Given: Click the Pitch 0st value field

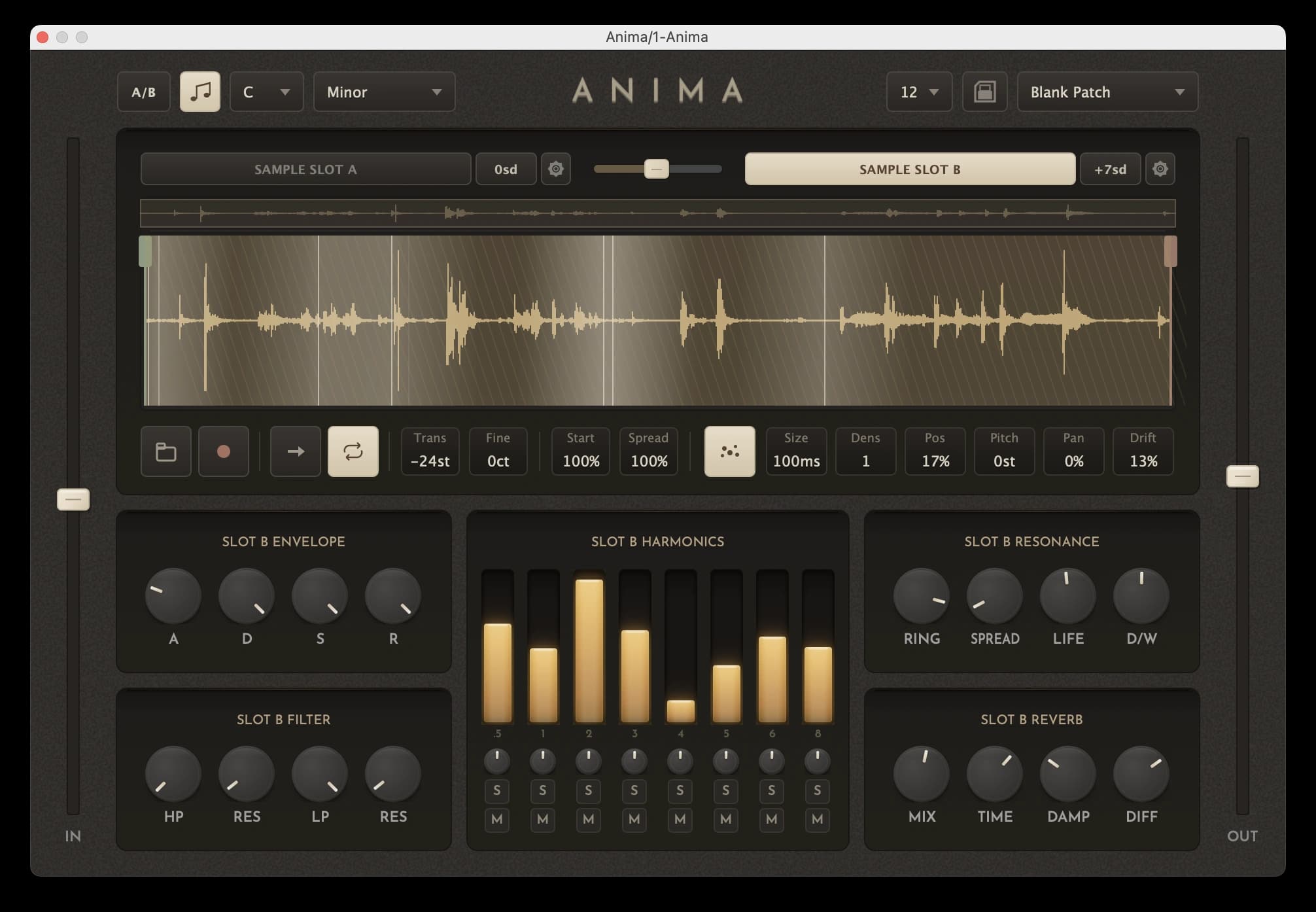Looking at the screenshot, I should [x=1005, y=451].
